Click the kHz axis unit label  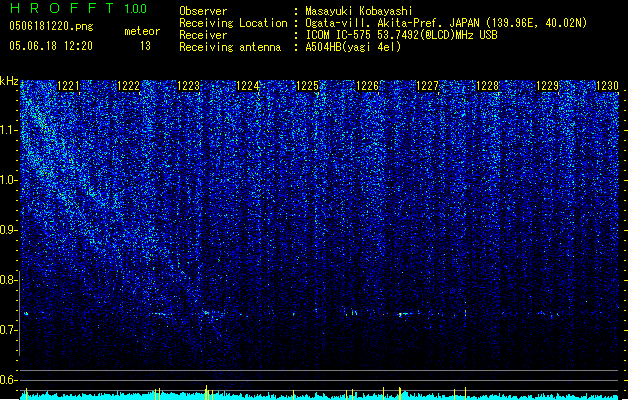coord(9,81)
